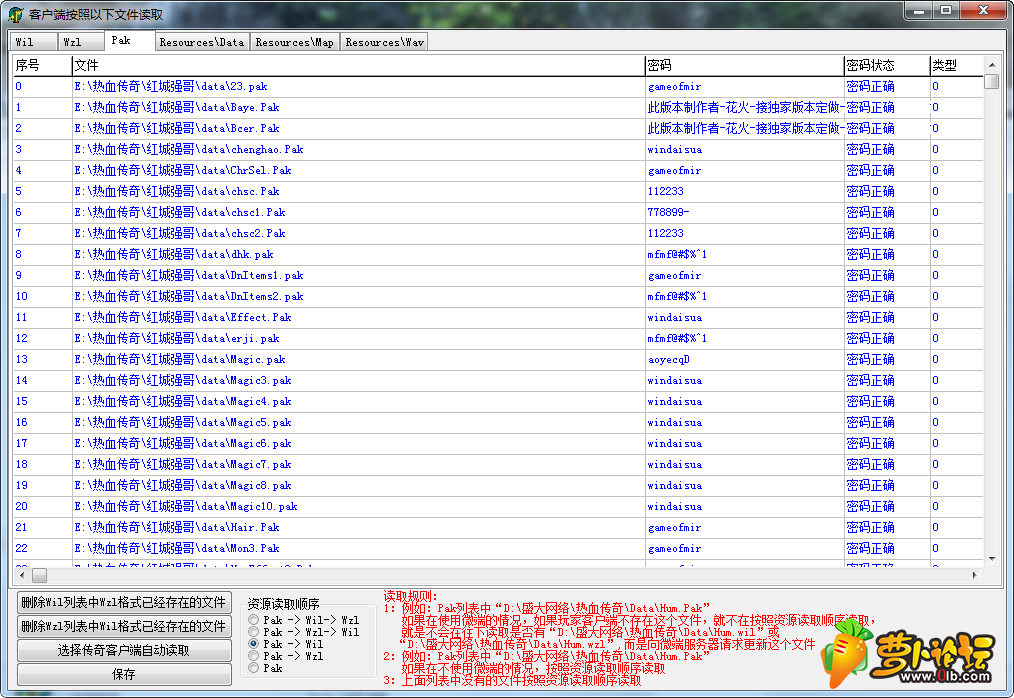Image resolution: width=1014 pixels, height=698 pixels.
Task: Open the Resources\Wav tab
Action: click(x=384, y=42)
